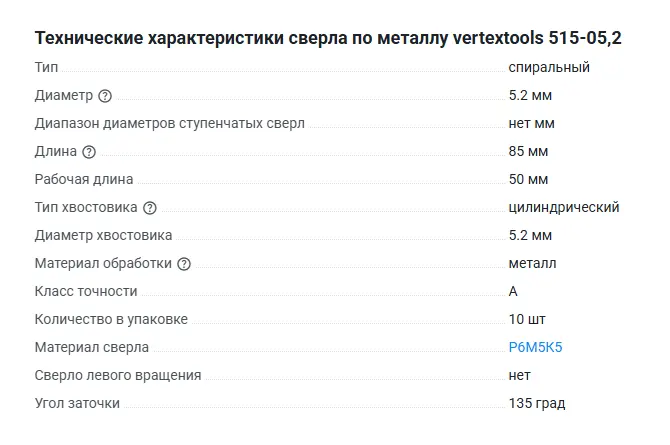Image resolution: width=670 pixels, height=445 pixels.
Task: Select the Диаметр хвостовика label
Action: point(103,235)
